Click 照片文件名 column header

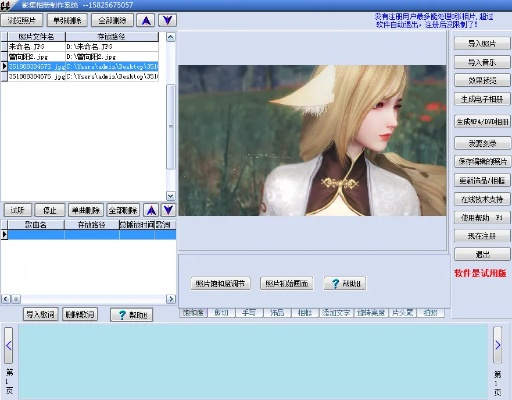point(37,36)
